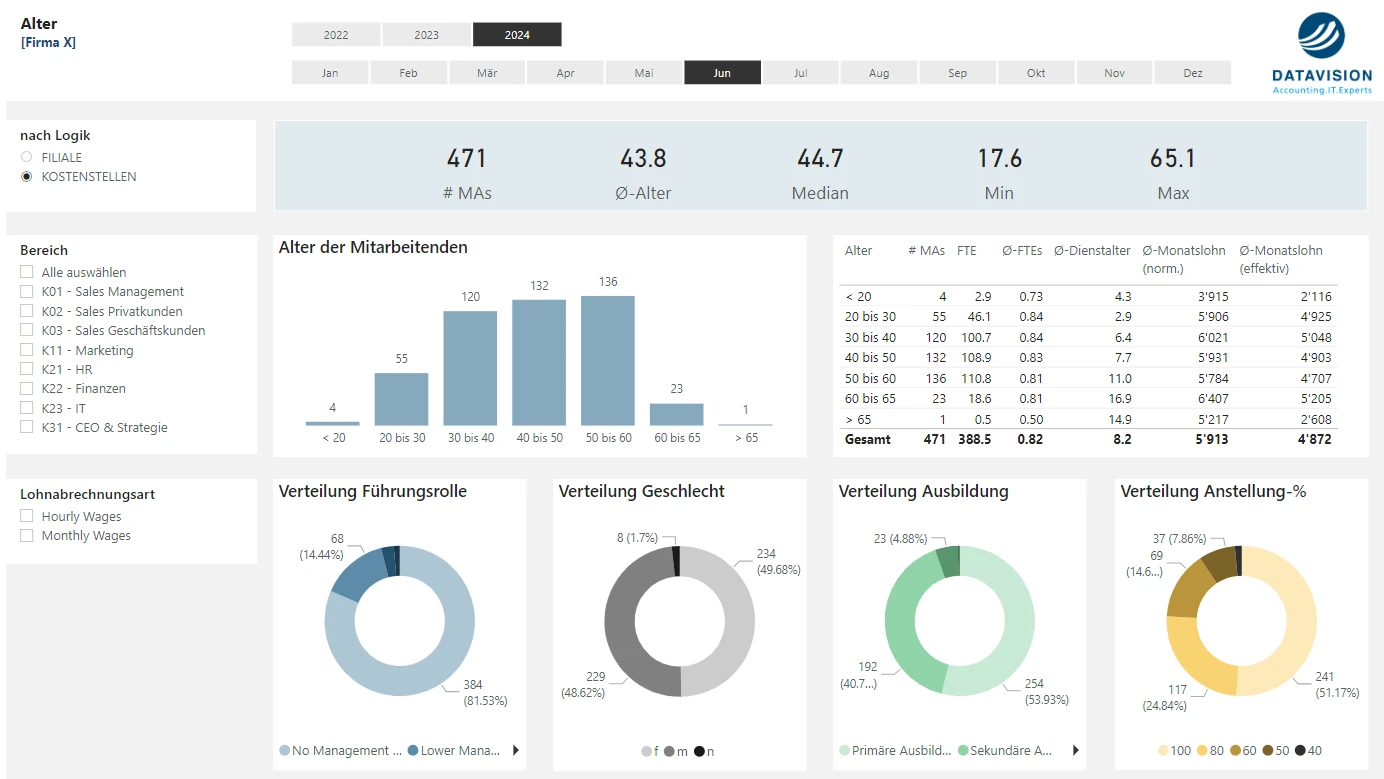Tick the K23 - IT checkbox
1384x779 pixels.
pos(27,408)
